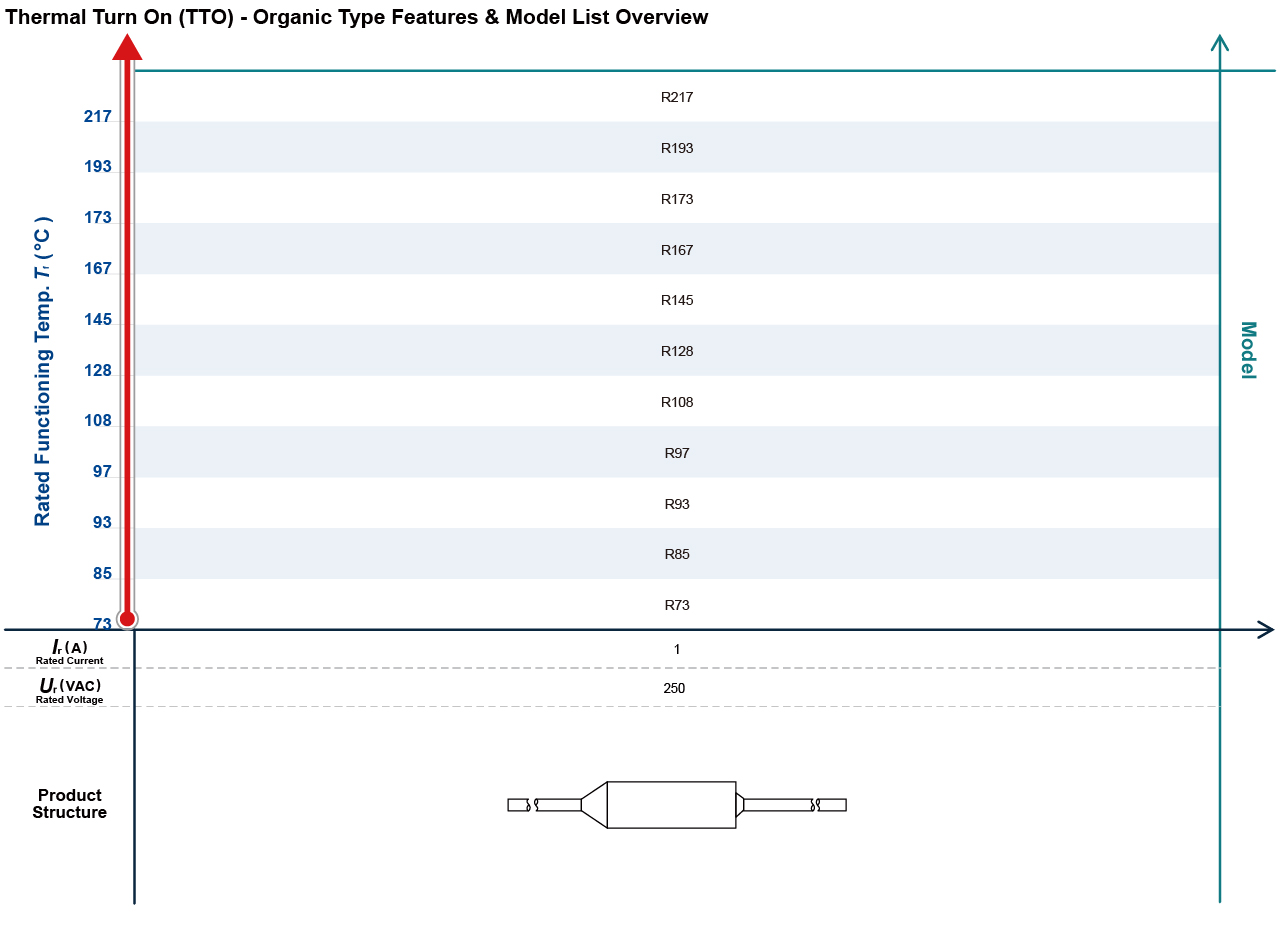Pick the R97 model row
The height and width of the screenshot is (940, 1280).
pos(676,453)
